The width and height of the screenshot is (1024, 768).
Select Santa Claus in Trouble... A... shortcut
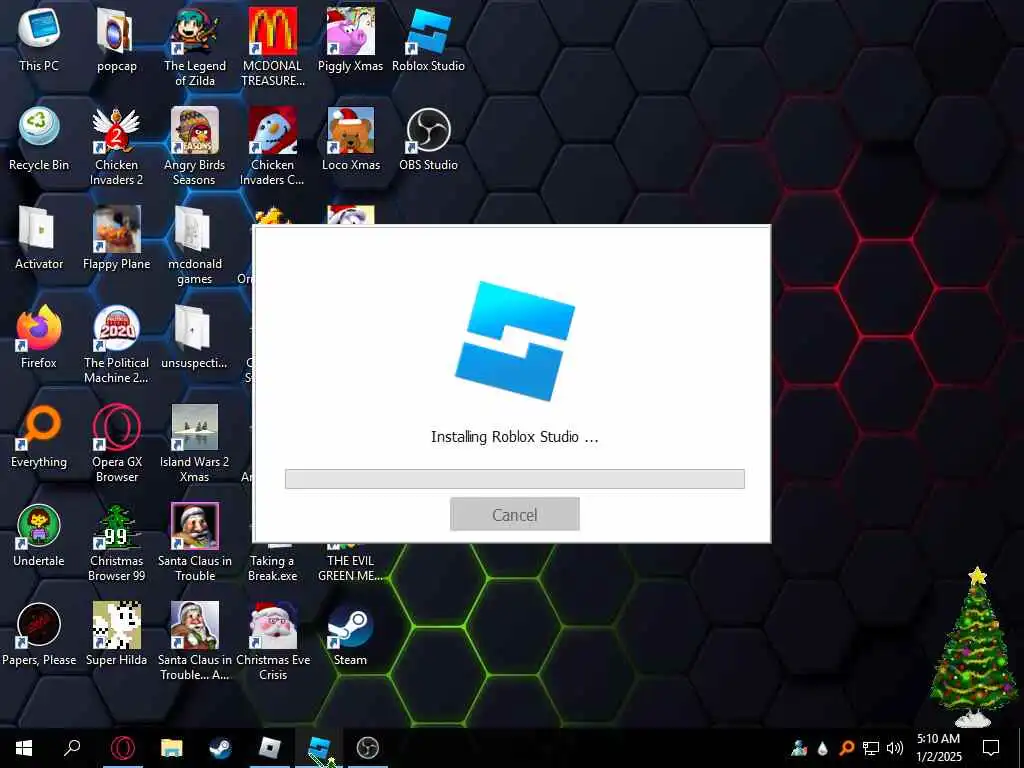coord(195,642)
